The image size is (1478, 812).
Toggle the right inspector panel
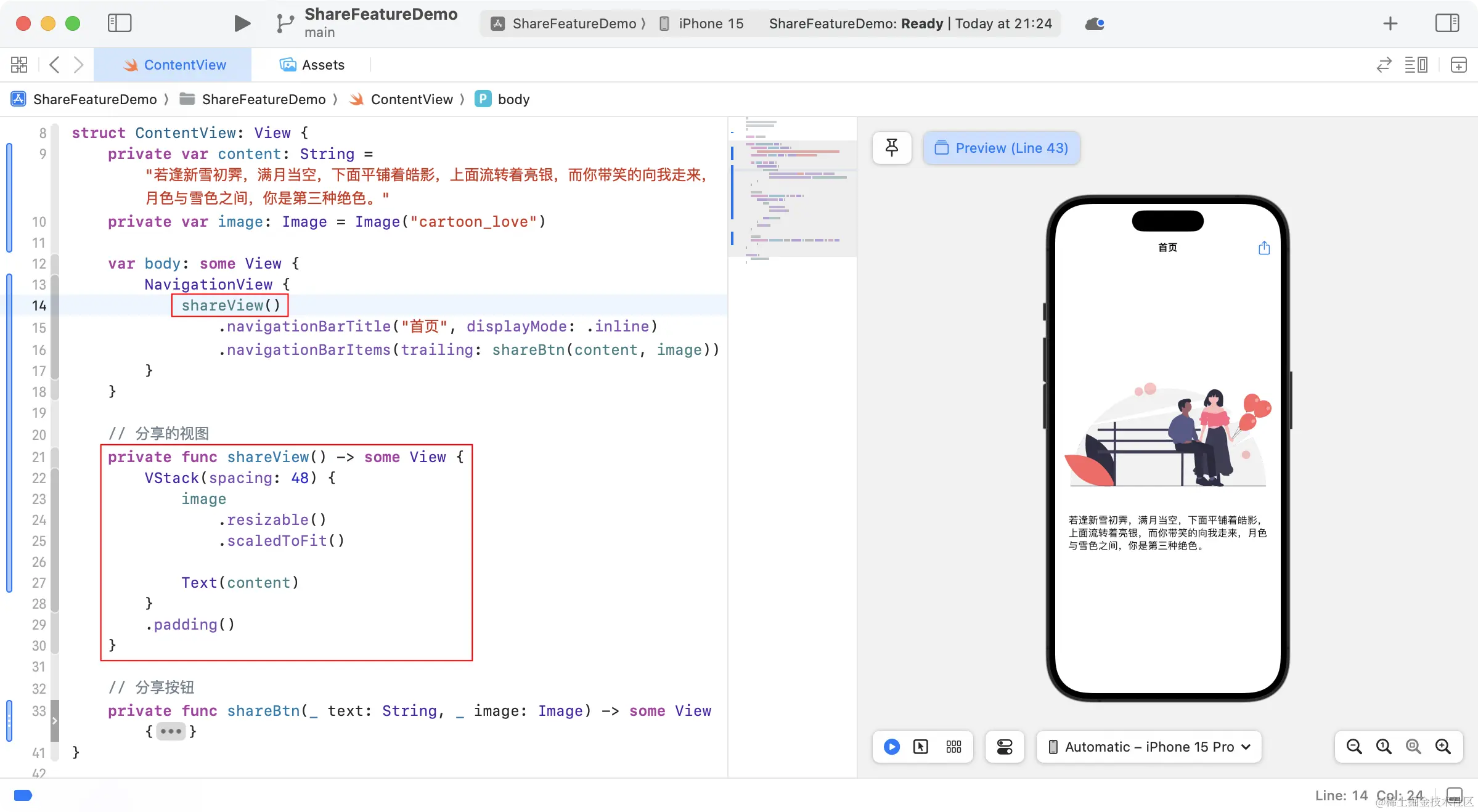point(1447,23)
